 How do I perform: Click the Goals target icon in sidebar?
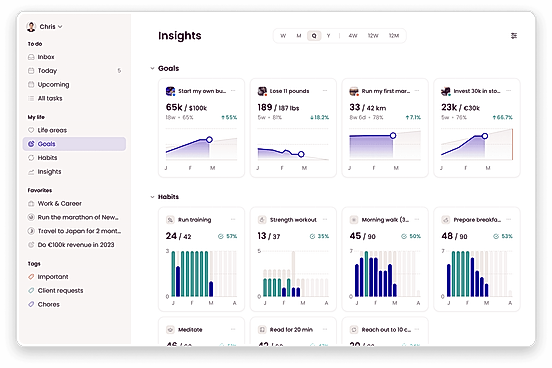point(31,144)
